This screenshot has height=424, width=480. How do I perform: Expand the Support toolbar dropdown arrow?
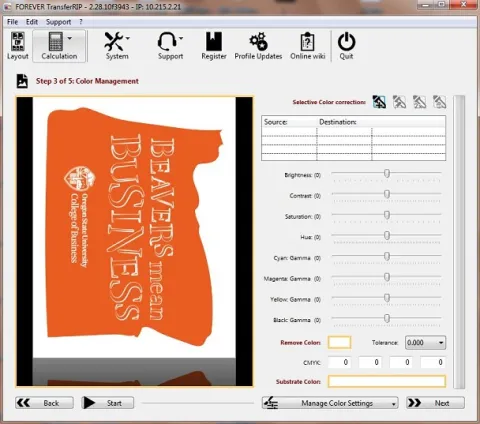click(181, 38)
